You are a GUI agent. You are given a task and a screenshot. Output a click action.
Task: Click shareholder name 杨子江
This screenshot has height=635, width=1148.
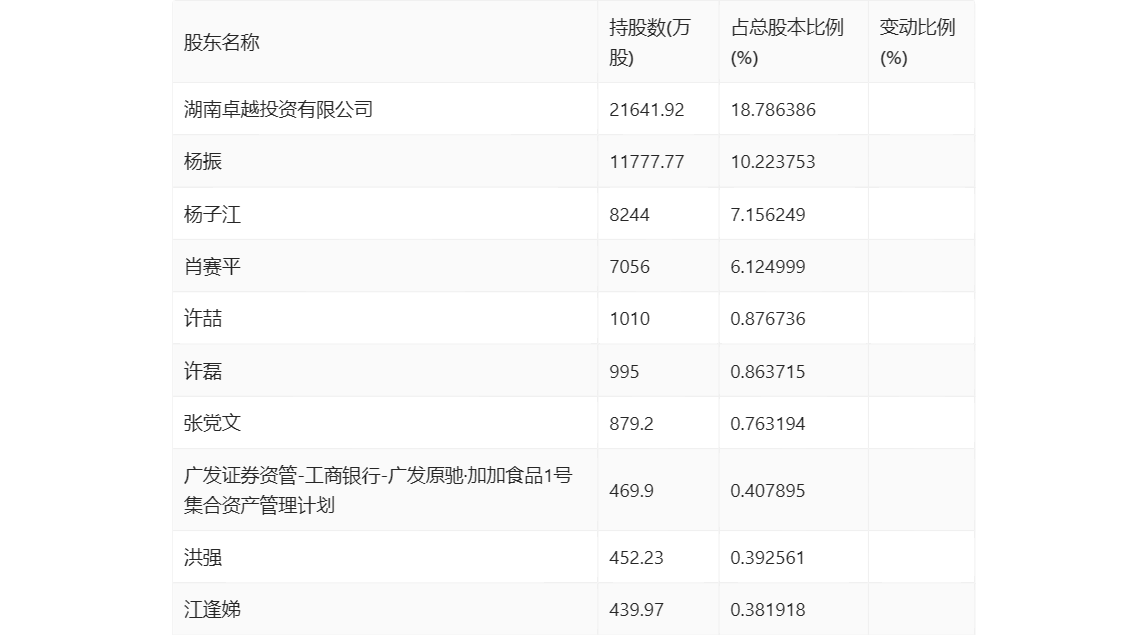click(x=212, y=214)
